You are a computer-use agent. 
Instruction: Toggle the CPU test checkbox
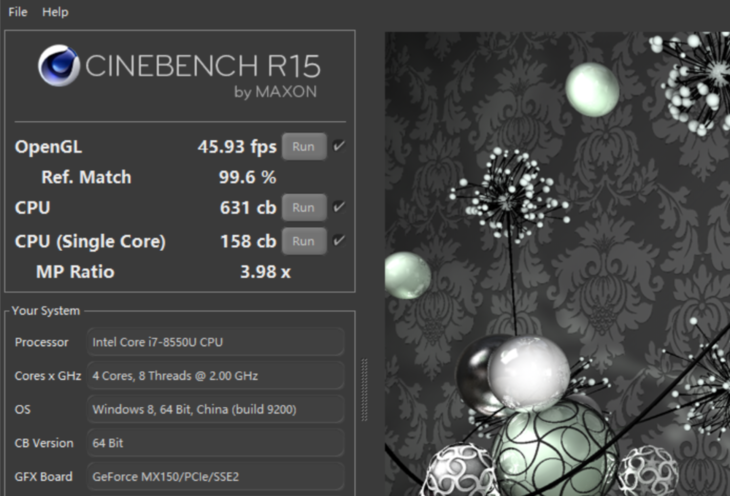(339, 207)
